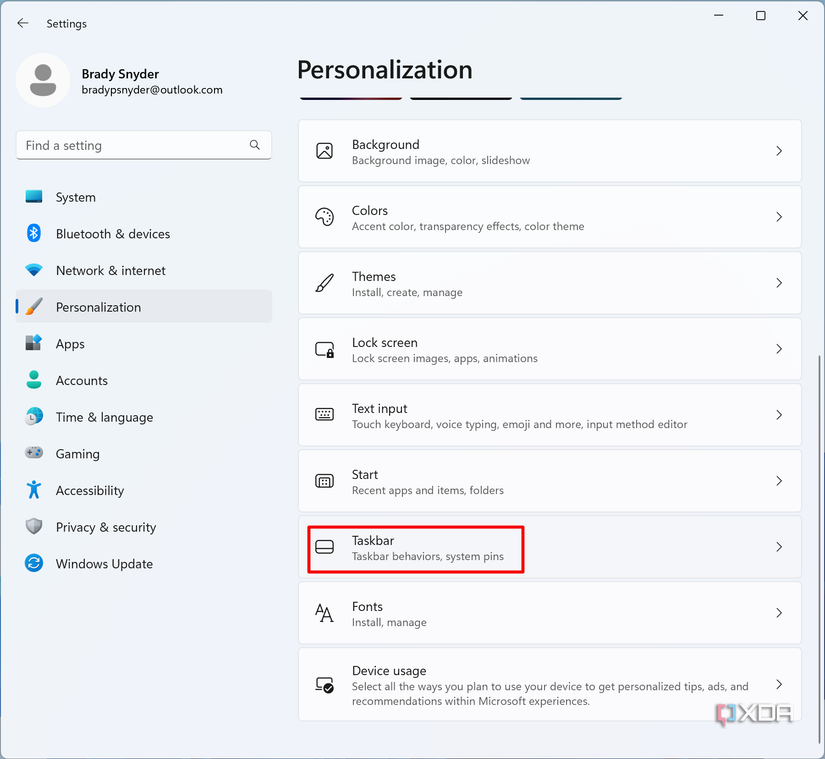Click the search magnifier icon

point(255,145)
